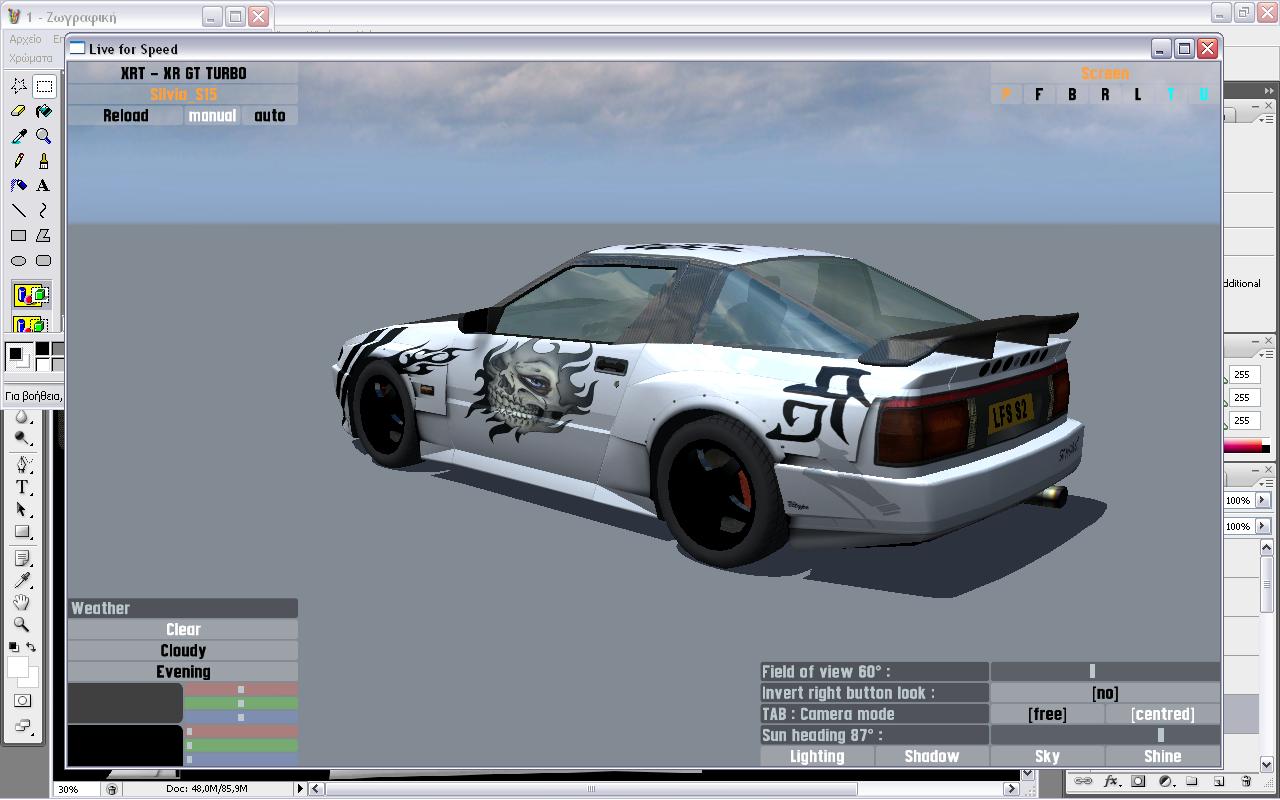
Task: Reset Photoshop default foreground and background colors
Action: click(x=13, y=648)
